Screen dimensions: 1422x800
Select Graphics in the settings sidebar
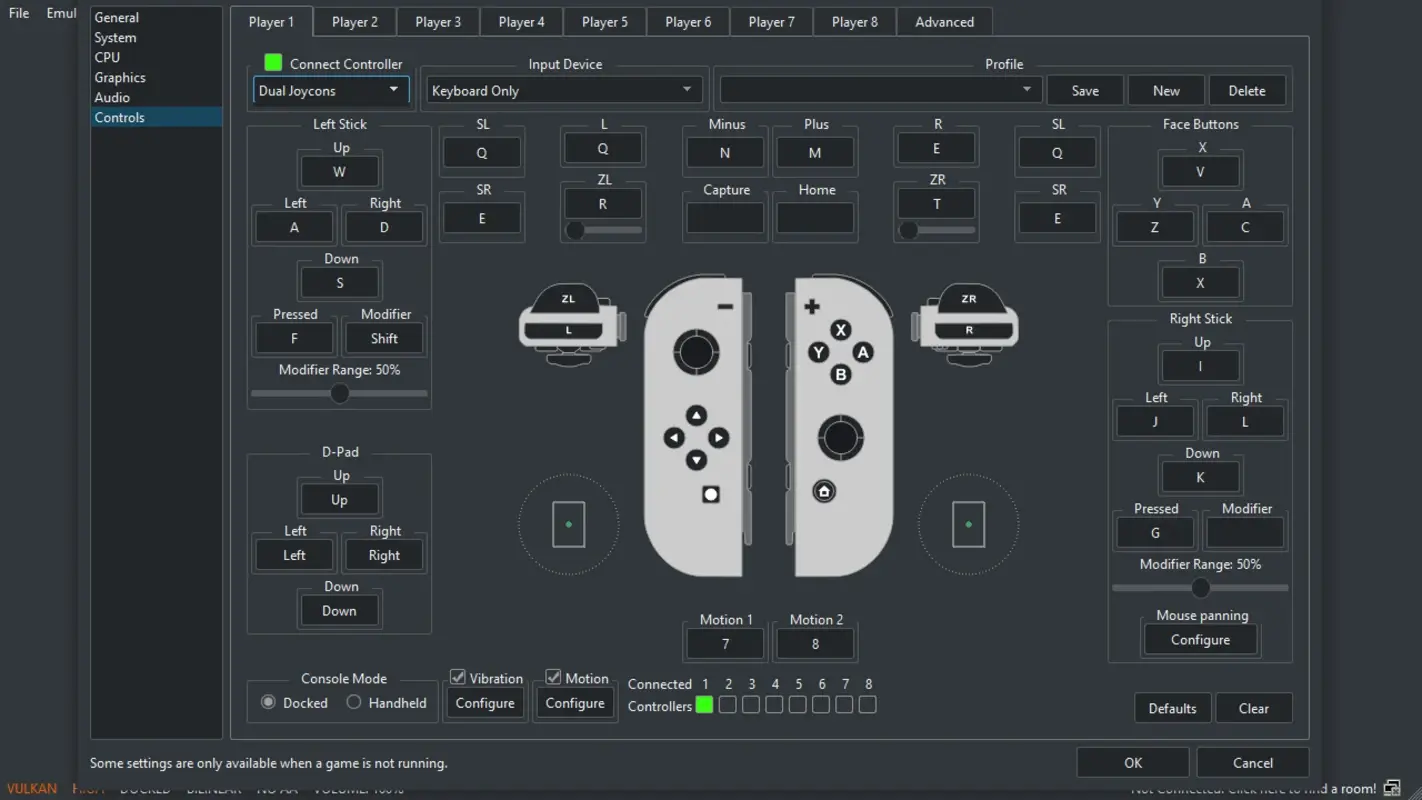[x=119, y=77]
